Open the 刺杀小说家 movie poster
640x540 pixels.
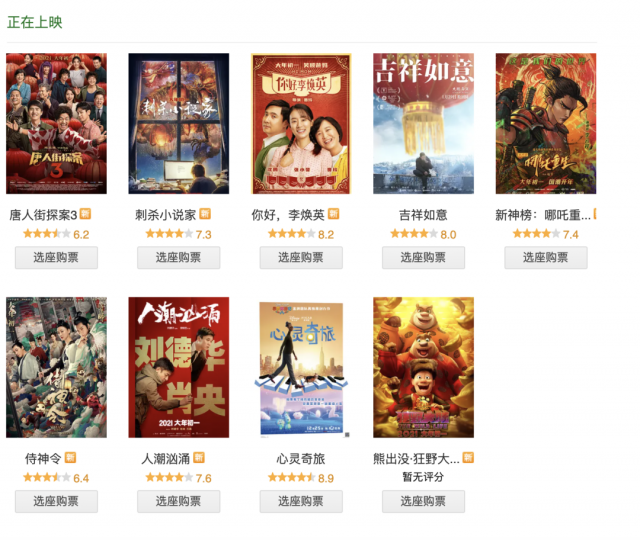[x=179, y=123]
